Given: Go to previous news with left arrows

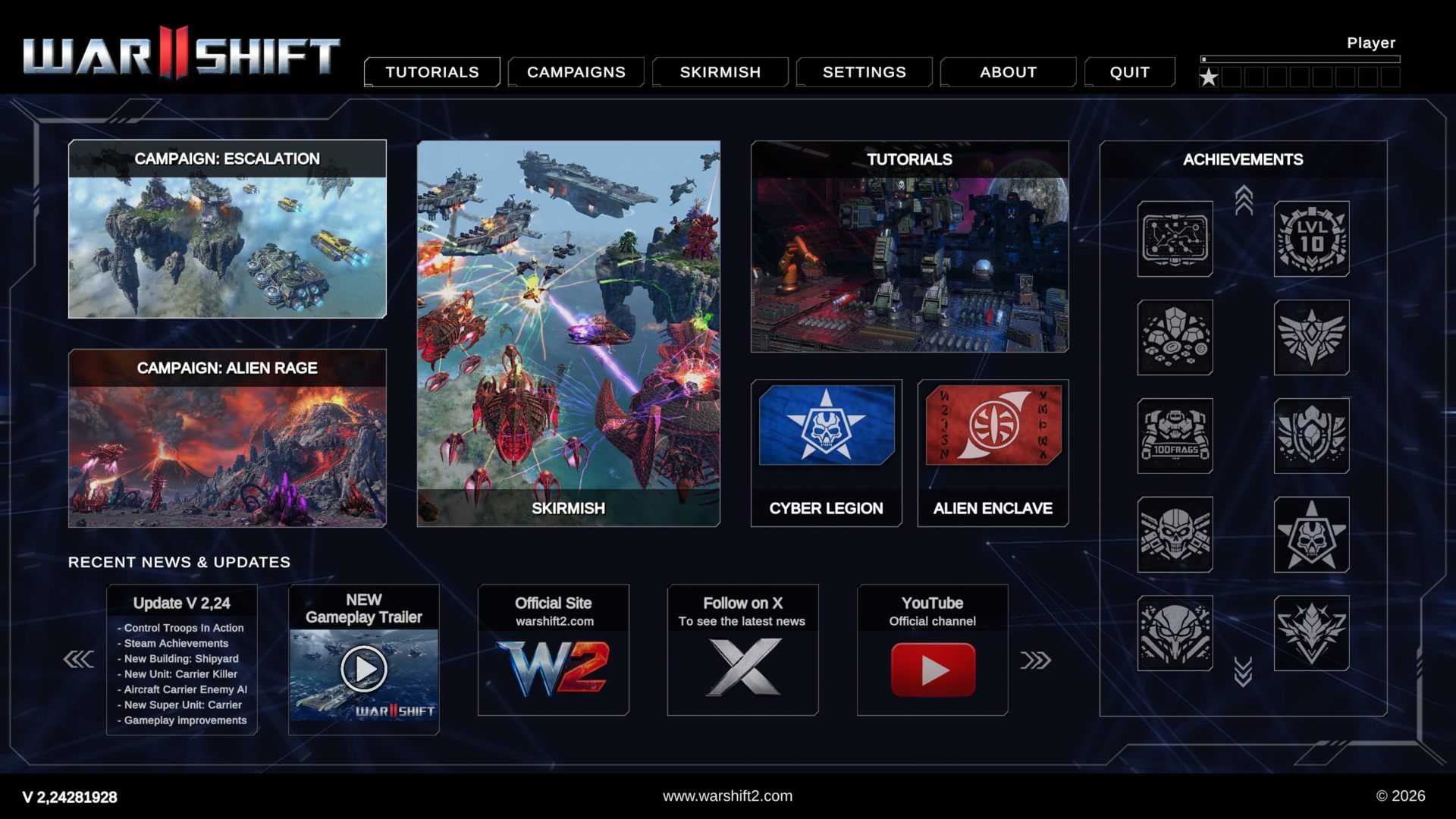Looking at the screenshot, I should [79, 659].
